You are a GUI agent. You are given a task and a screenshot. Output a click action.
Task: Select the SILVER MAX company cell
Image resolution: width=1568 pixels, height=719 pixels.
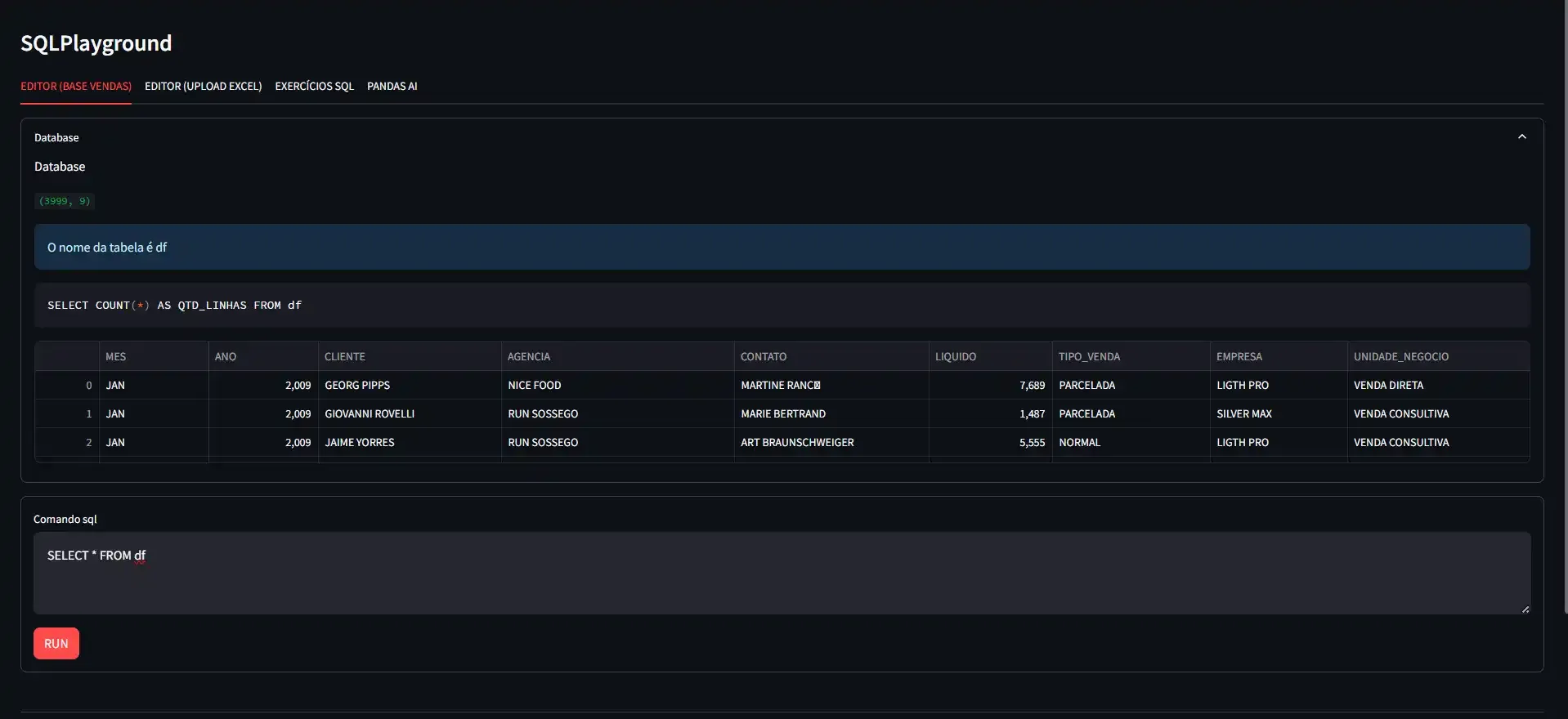1279,413
